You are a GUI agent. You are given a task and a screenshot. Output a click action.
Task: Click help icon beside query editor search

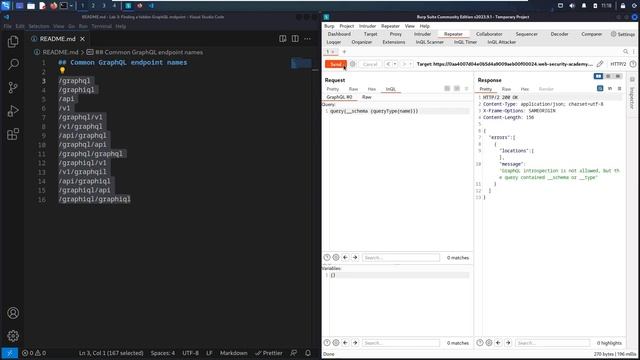327,258
